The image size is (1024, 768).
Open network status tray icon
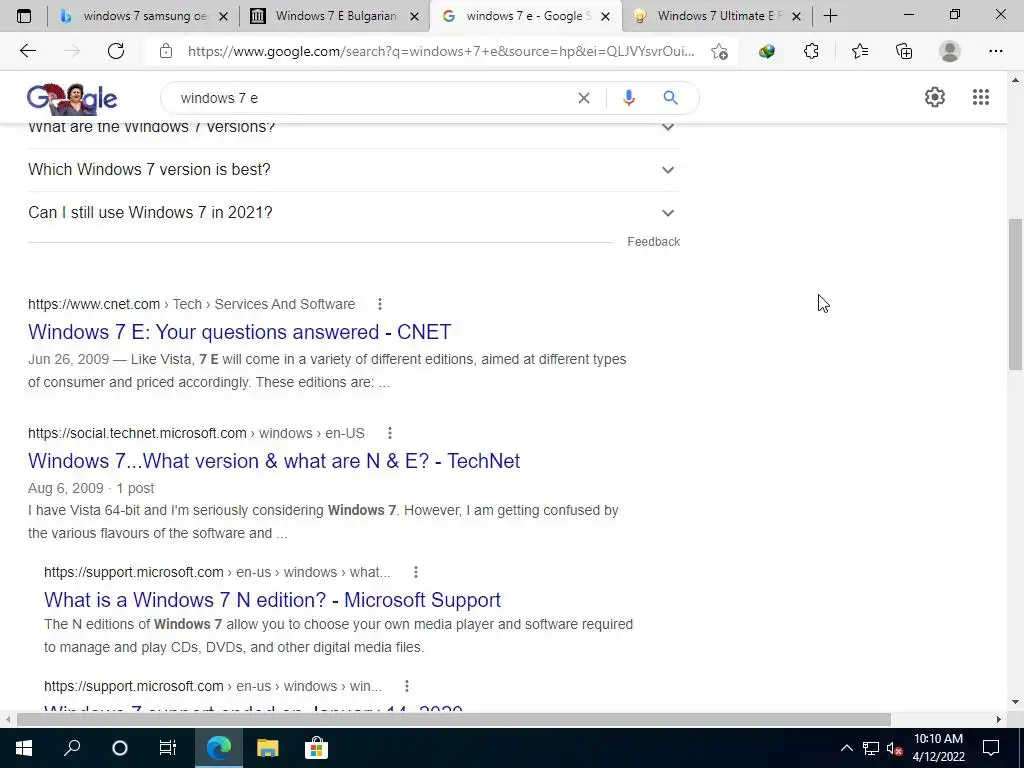coord(871,748)
